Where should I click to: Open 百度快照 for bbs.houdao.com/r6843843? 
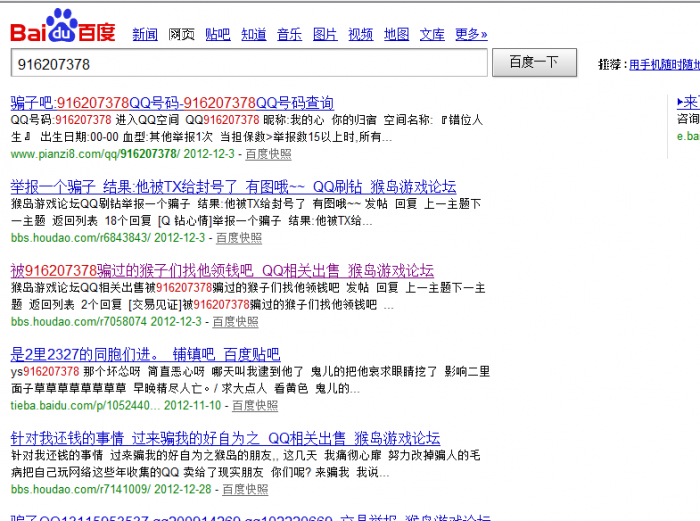click(239, 238)
